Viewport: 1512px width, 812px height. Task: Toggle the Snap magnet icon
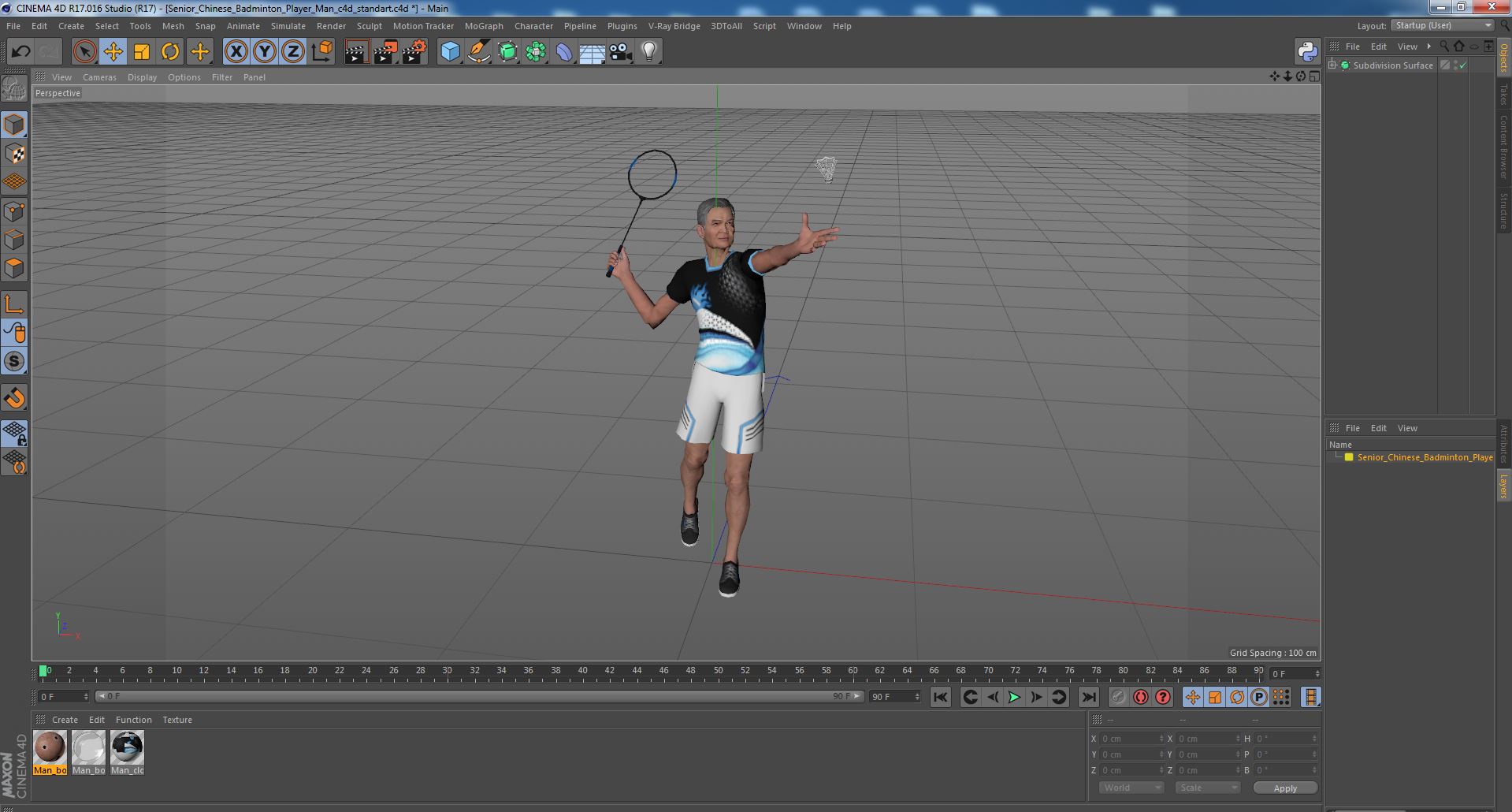[x=14, y=398]
